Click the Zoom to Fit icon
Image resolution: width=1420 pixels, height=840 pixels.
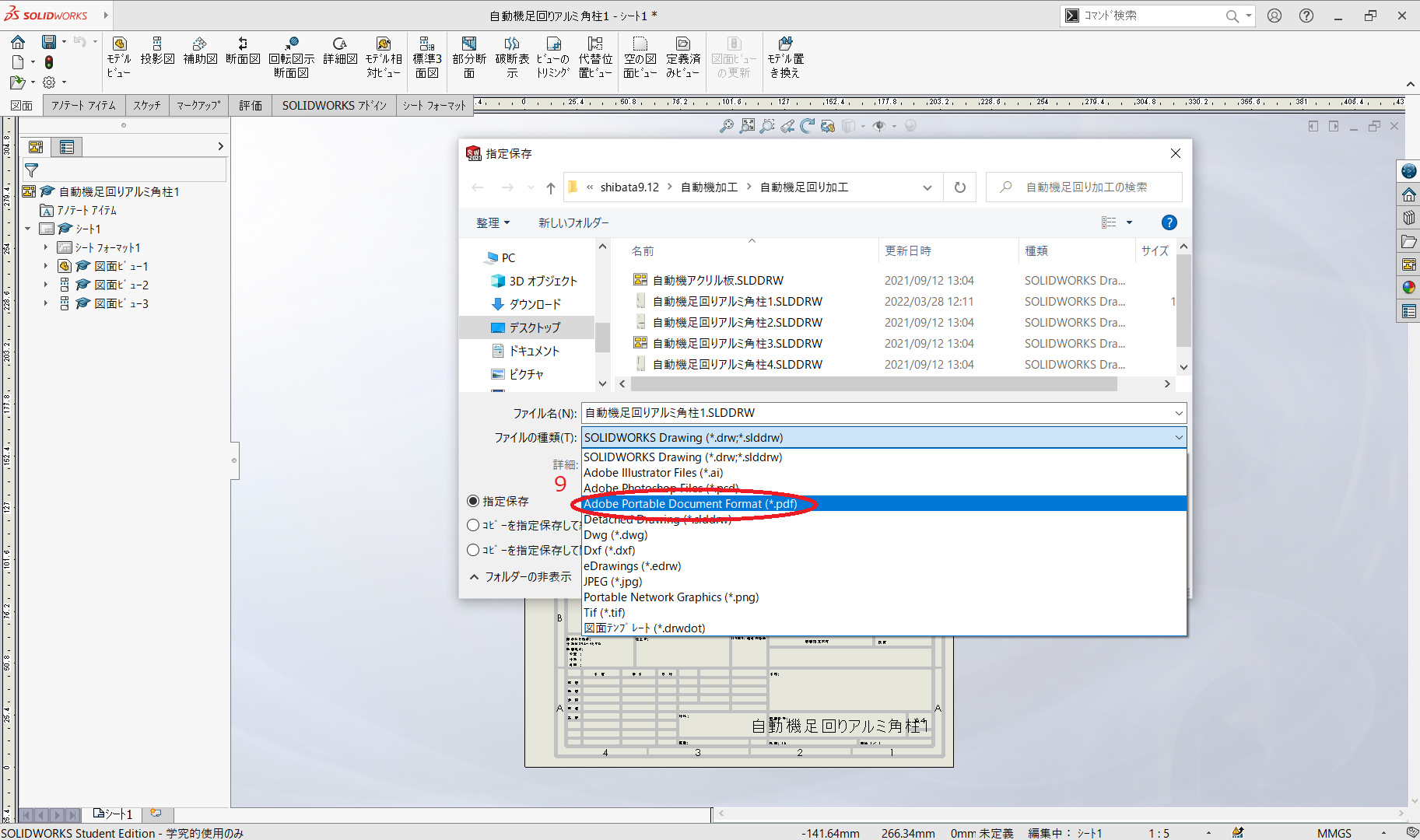pyautogui.click(x=747, y=125)
